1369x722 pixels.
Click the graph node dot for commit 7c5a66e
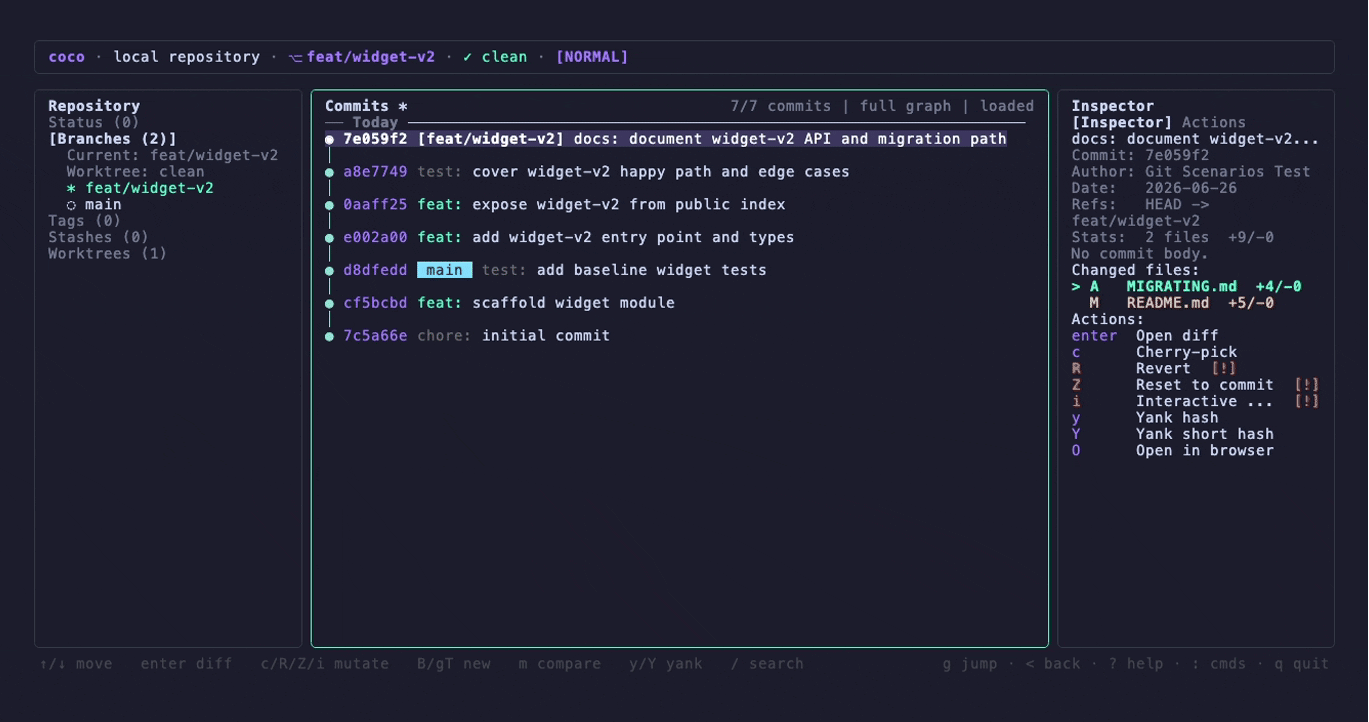[x=329, y=336]
